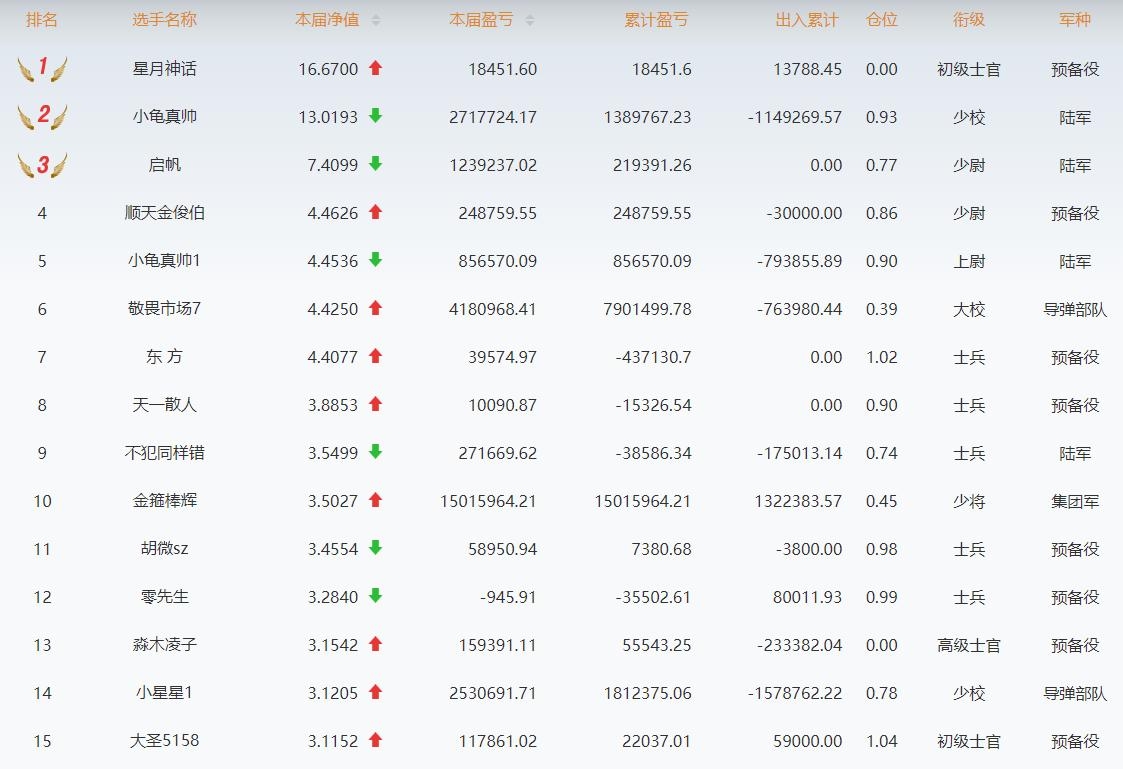Open player 天一散人

[x=164, y=405]
